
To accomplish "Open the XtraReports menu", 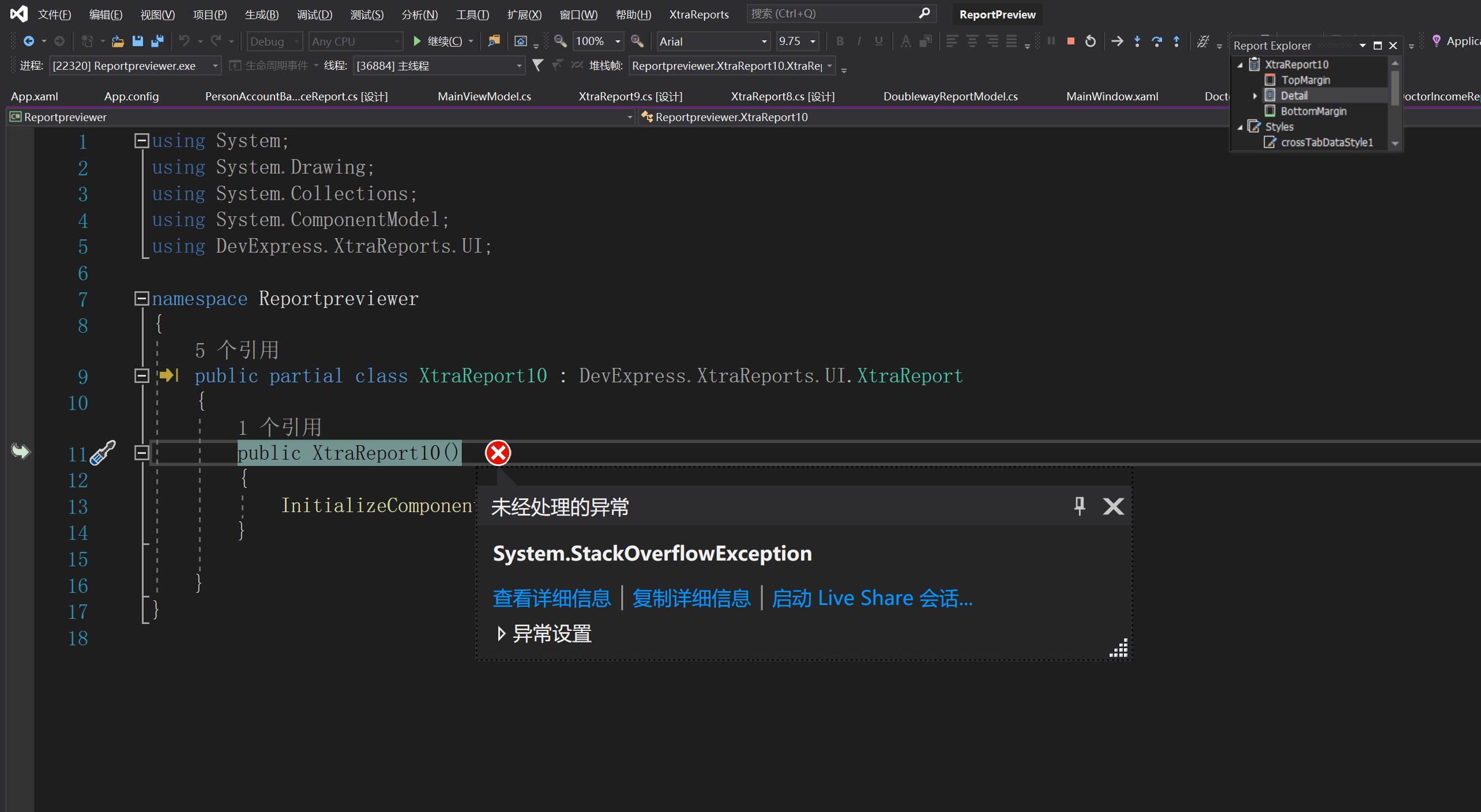I will [x=699, y=14].
